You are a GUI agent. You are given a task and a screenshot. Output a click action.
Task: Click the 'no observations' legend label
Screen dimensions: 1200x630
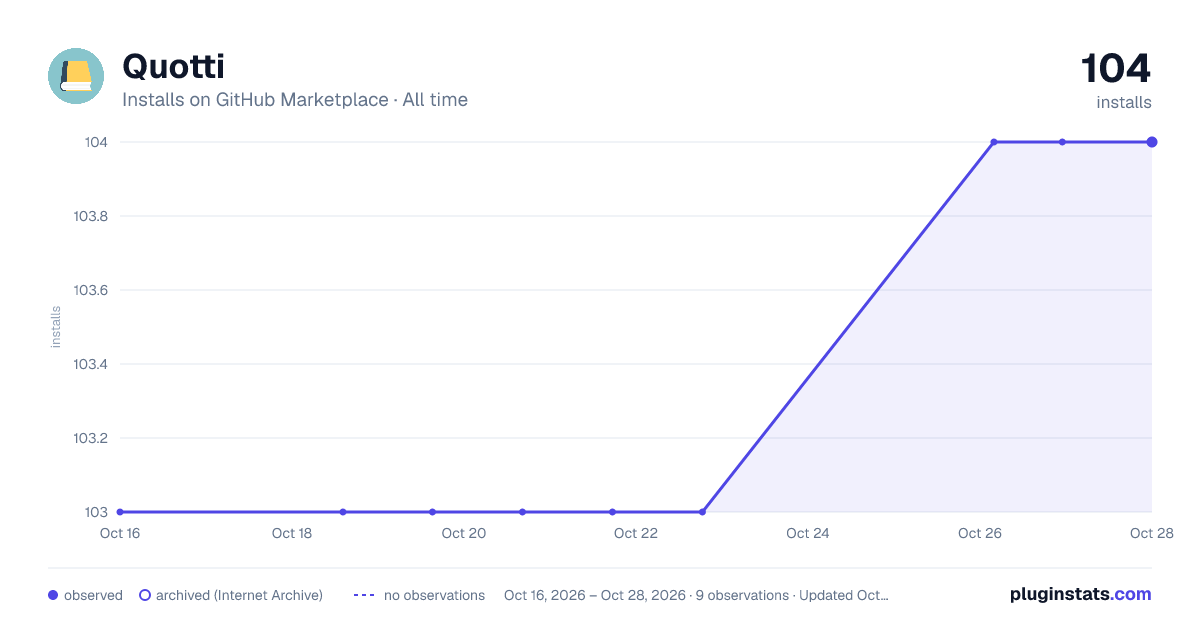coord(434,595)
